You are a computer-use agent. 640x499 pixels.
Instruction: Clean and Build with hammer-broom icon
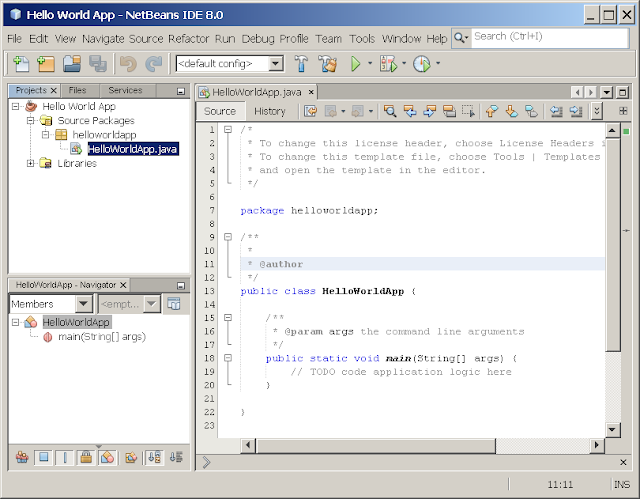tap(327, 64)
